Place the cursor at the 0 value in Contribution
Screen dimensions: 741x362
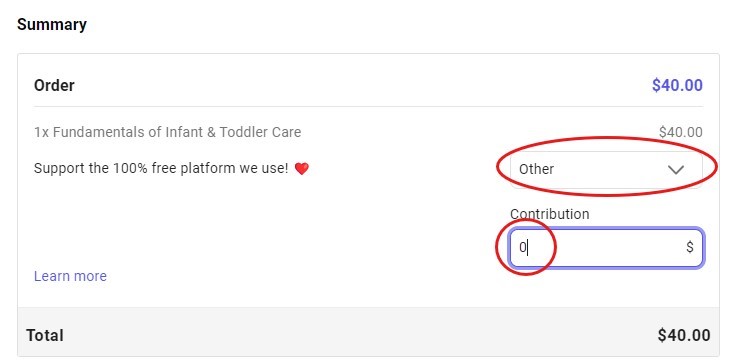click(x=523, y=247)
